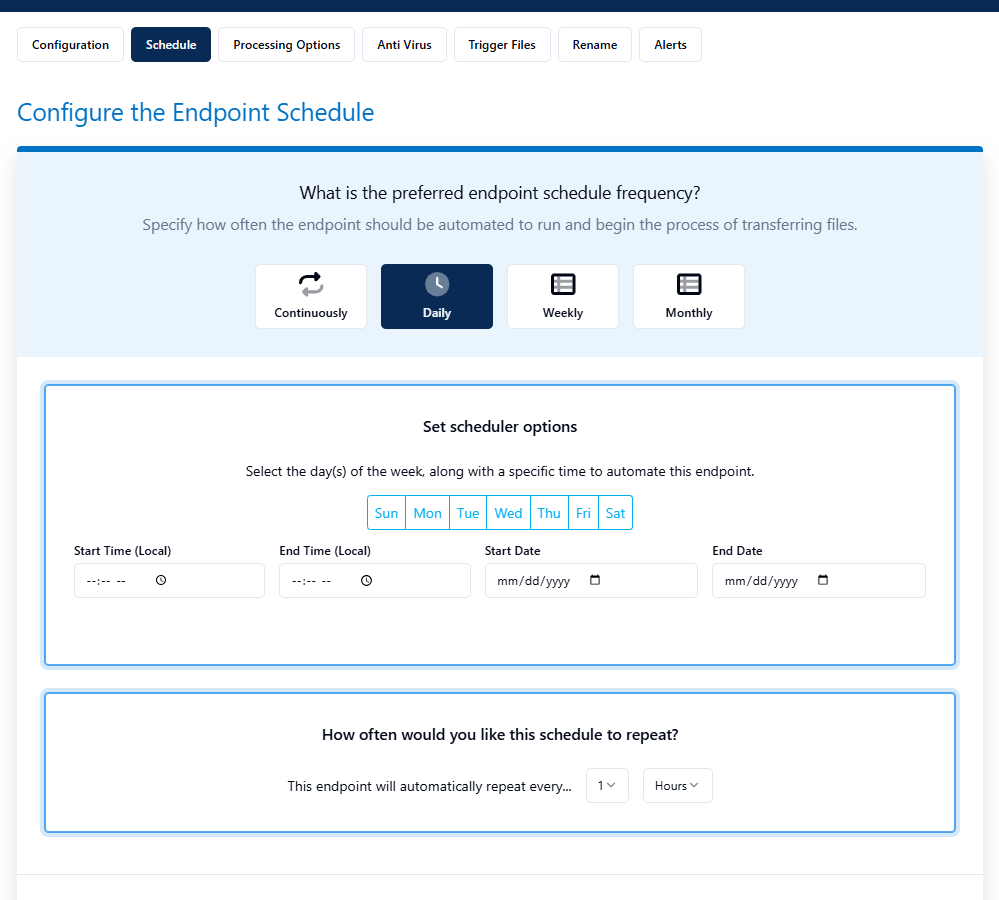Screen dimensions: 999x900
Task: Click the Daily clock icon
Action: click(437, 284)
